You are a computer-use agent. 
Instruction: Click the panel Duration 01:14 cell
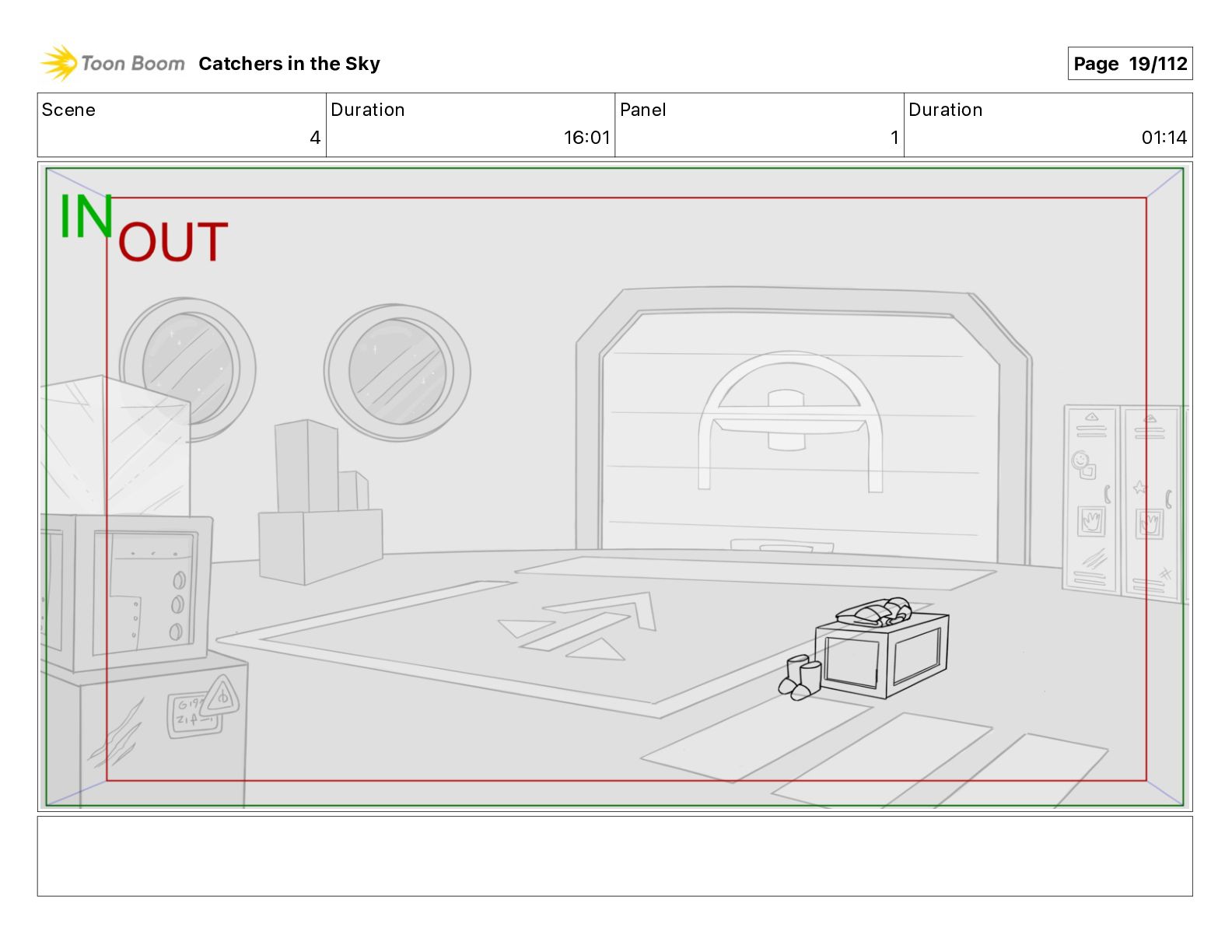(x=1047, y=125)
